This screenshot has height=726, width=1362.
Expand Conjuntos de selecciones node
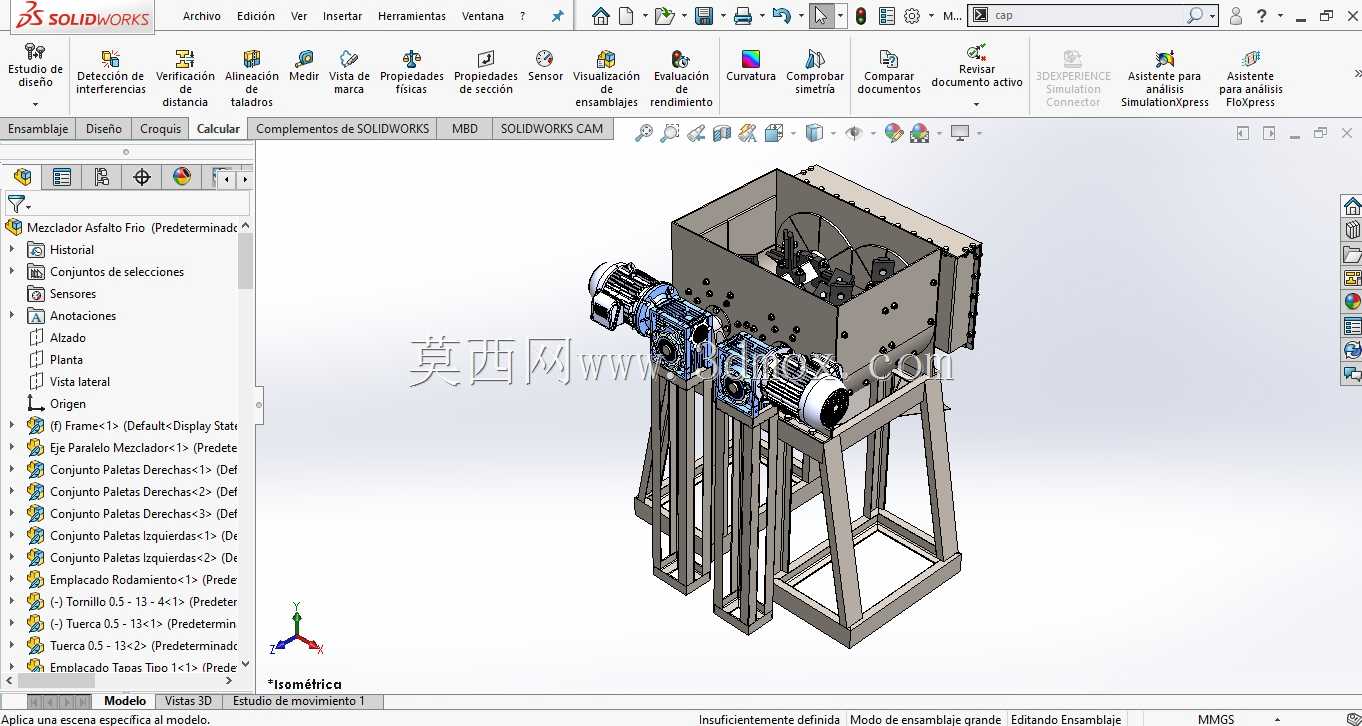tap(12, 272)
